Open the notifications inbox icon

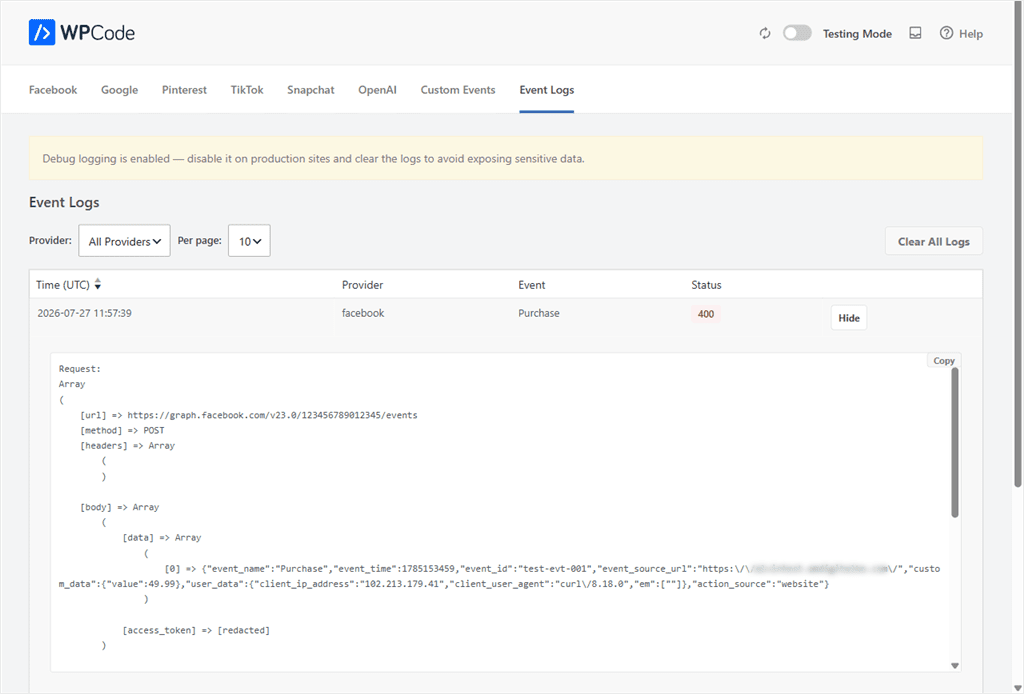click(916, 33)
